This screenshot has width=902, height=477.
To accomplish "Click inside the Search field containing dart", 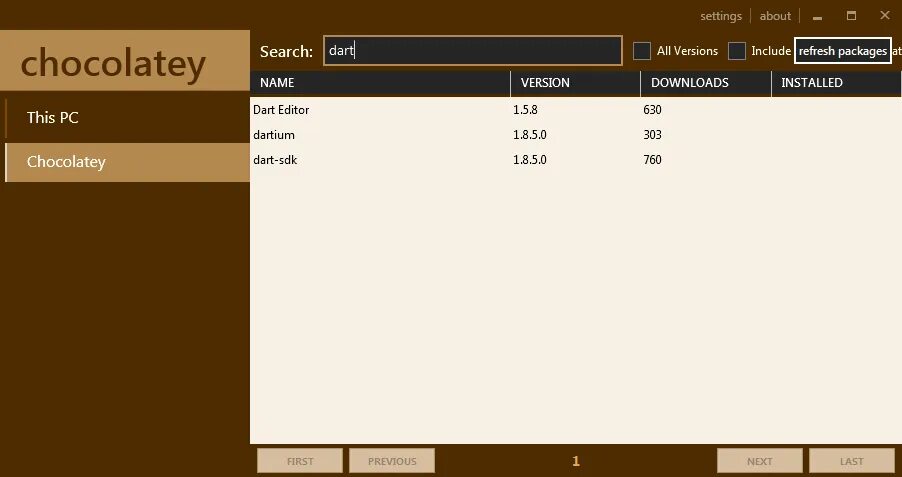I will tap(472, 51).
